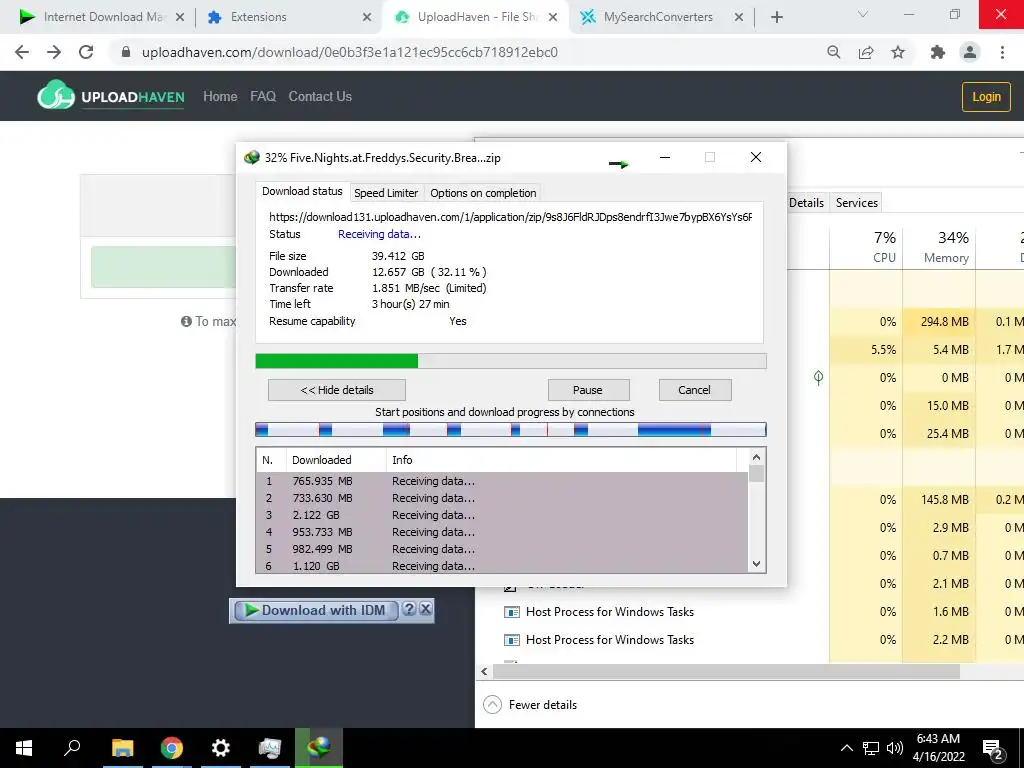This screenshot has width=1024, height=768.
Task: Open the zoom magnifier icon in address bar
Action: click(833, 52)
